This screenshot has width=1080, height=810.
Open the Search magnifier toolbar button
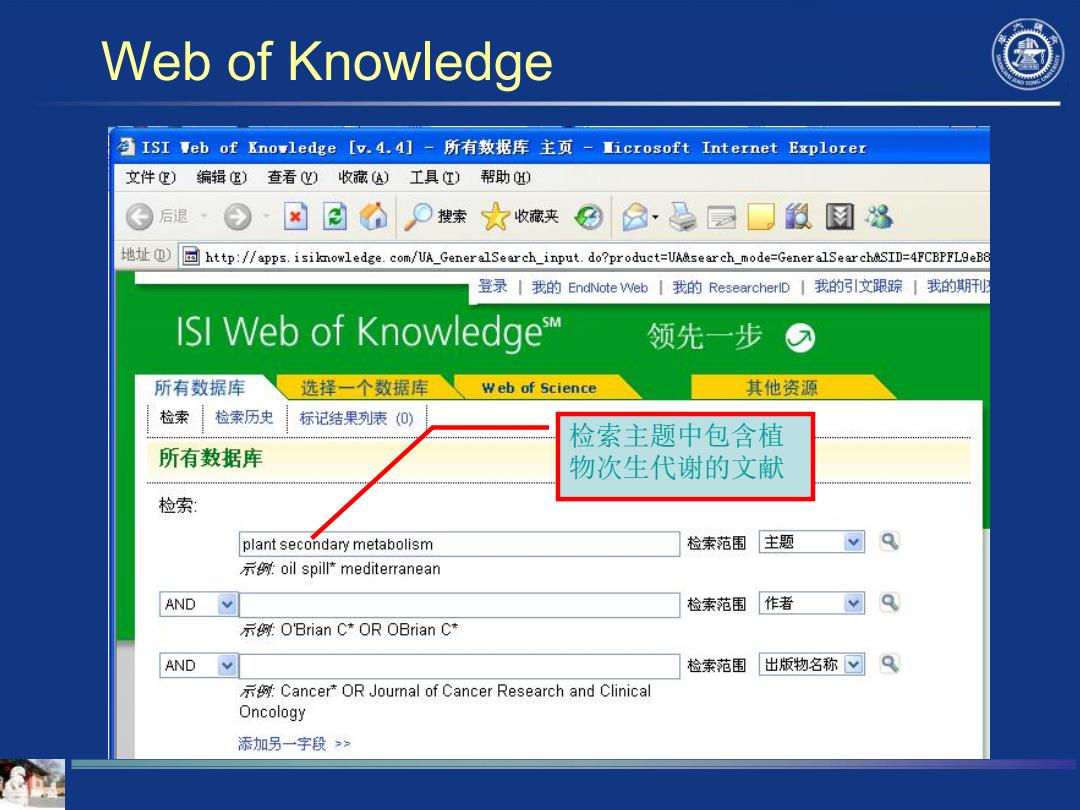435,217
